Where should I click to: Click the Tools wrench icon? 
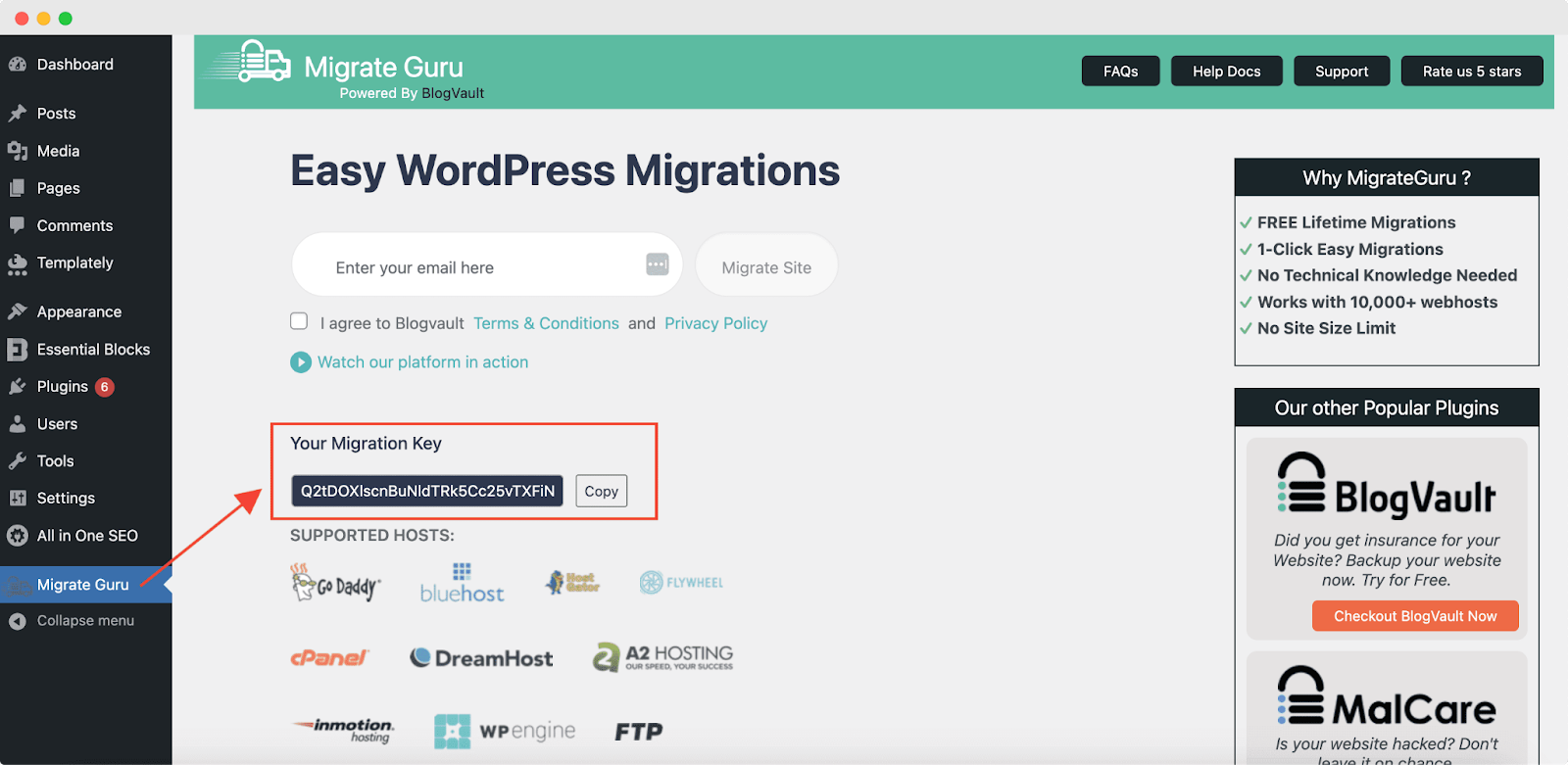point(18,461)
